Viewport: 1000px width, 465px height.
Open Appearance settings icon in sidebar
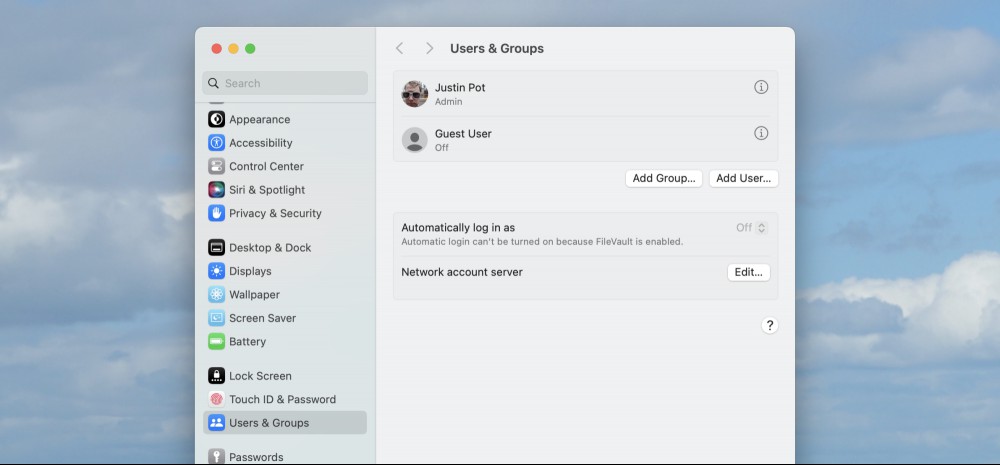tap(216, 119)
